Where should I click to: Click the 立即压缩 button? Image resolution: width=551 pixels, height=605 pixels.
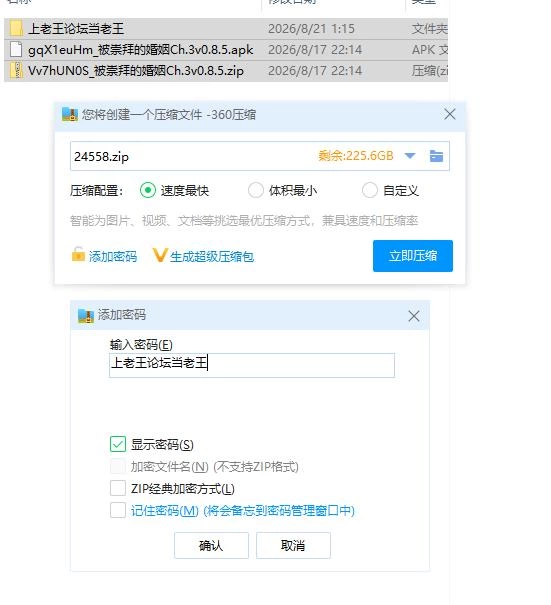click(x=413, y=256)
